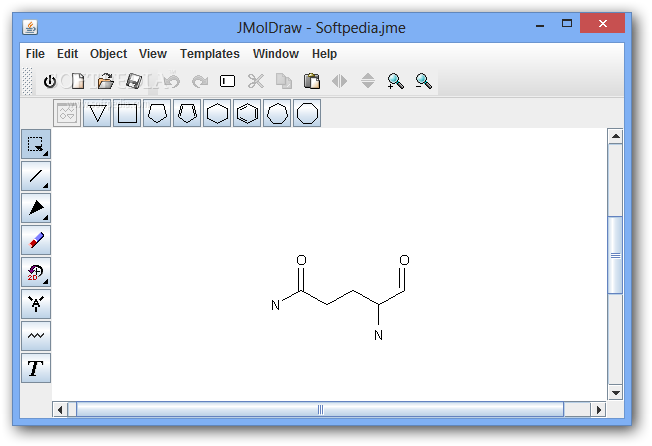
Task: Click the Undo arrow icon
Action: (172, 81)
